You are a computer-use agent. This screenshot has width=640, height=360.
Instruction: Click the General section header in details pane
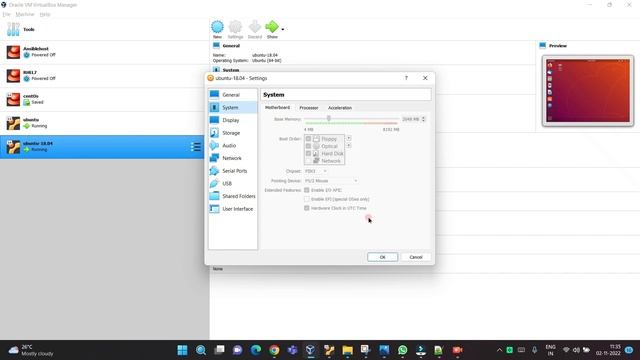pos(231,46)
